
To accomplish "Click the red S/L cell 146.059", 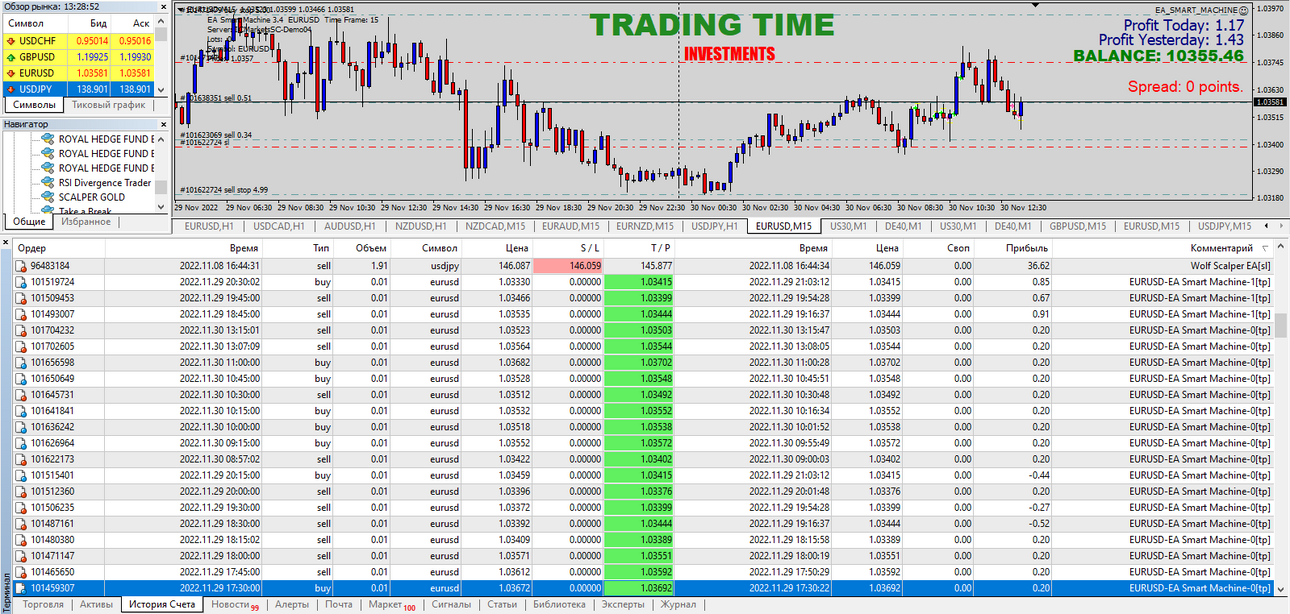I will 568,266.
